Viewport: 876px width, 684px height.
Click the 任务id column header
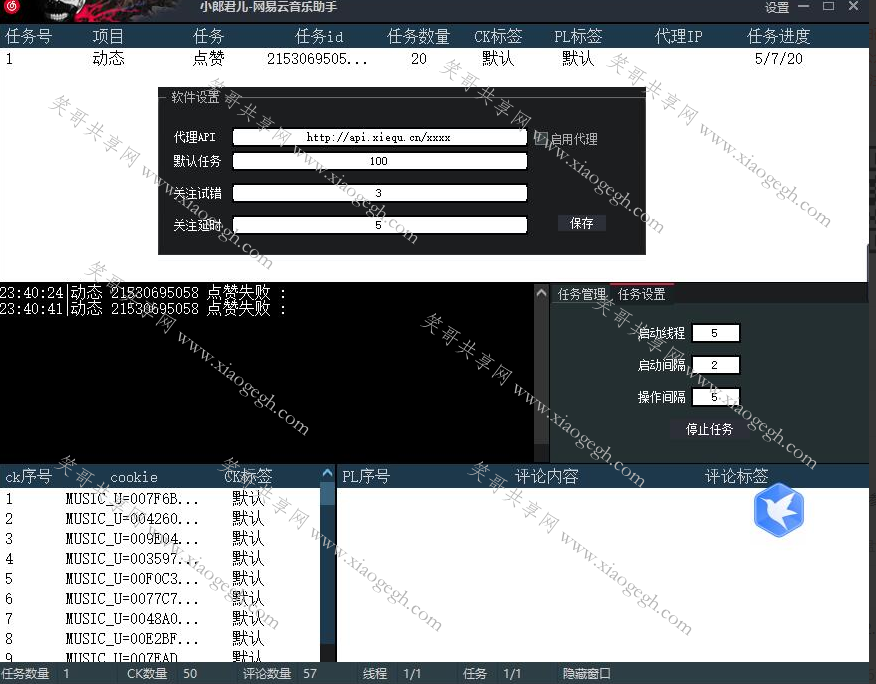(319, 36)
